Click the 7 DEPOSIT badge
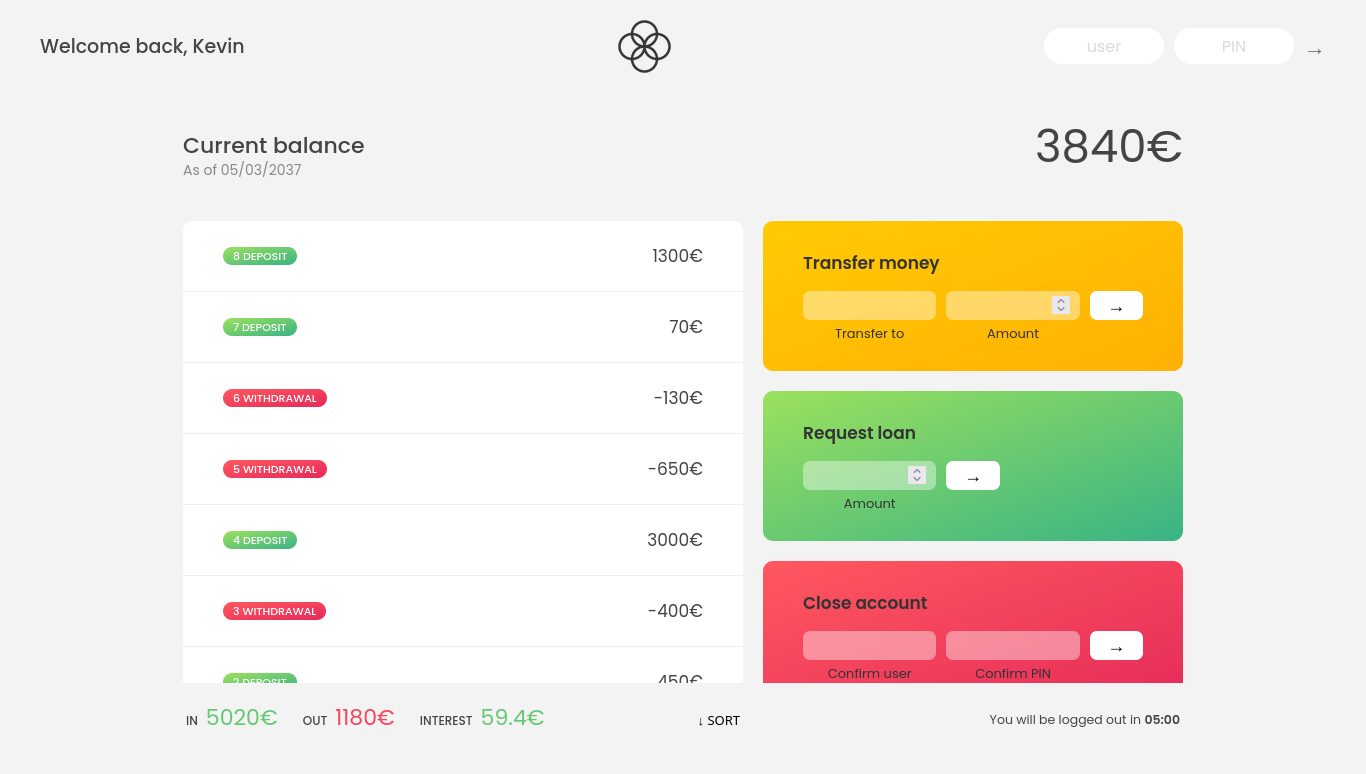The image size is (1366, 774). (260, 327)
